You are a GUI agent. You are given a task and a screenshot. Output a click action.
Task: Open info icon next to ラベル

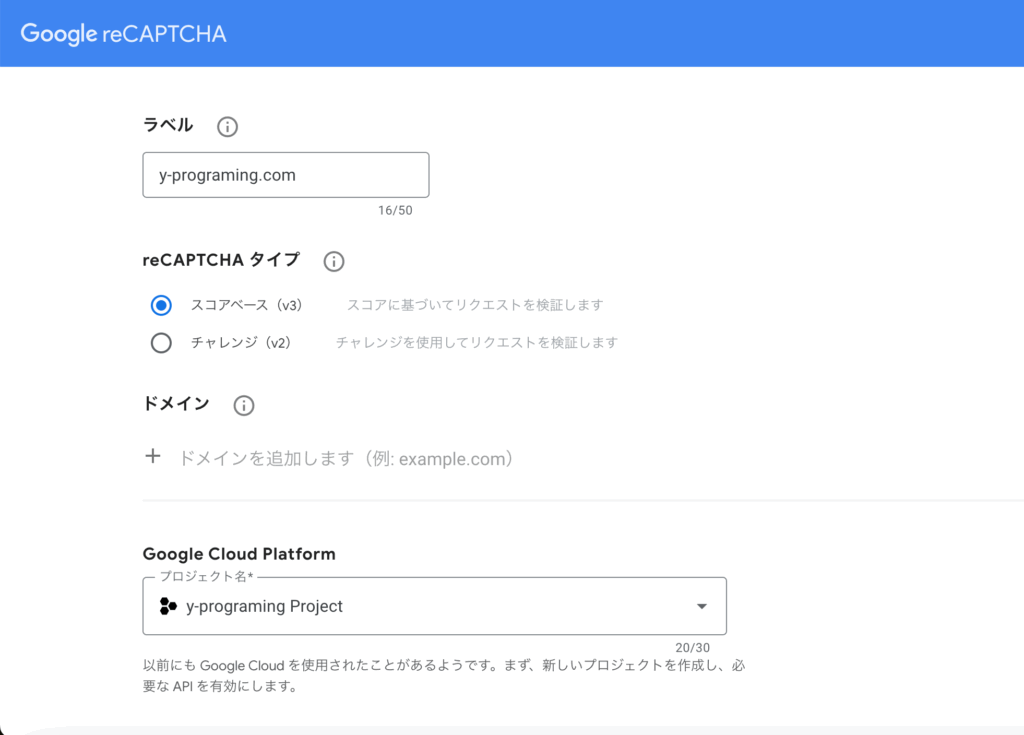(x=227, y=127)
